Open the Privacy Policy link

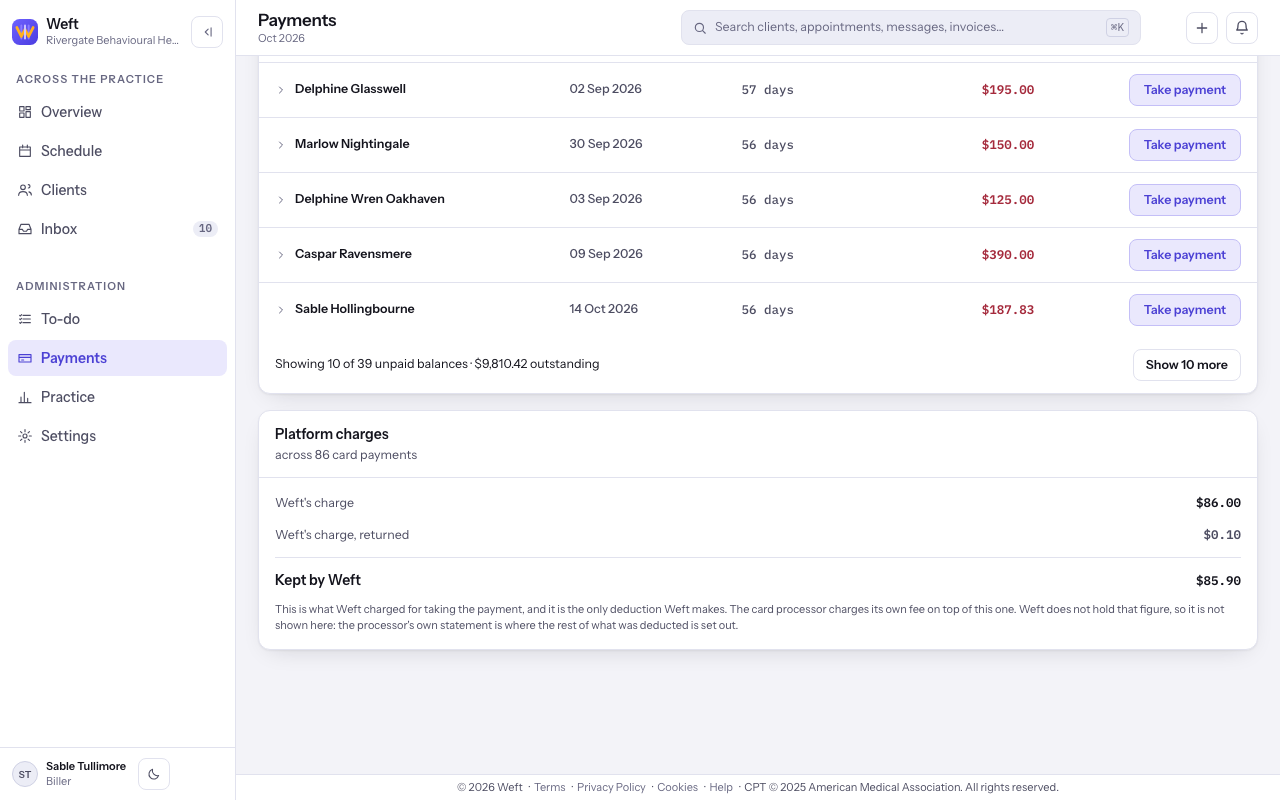pyautogui.click(x=611, y=787)
